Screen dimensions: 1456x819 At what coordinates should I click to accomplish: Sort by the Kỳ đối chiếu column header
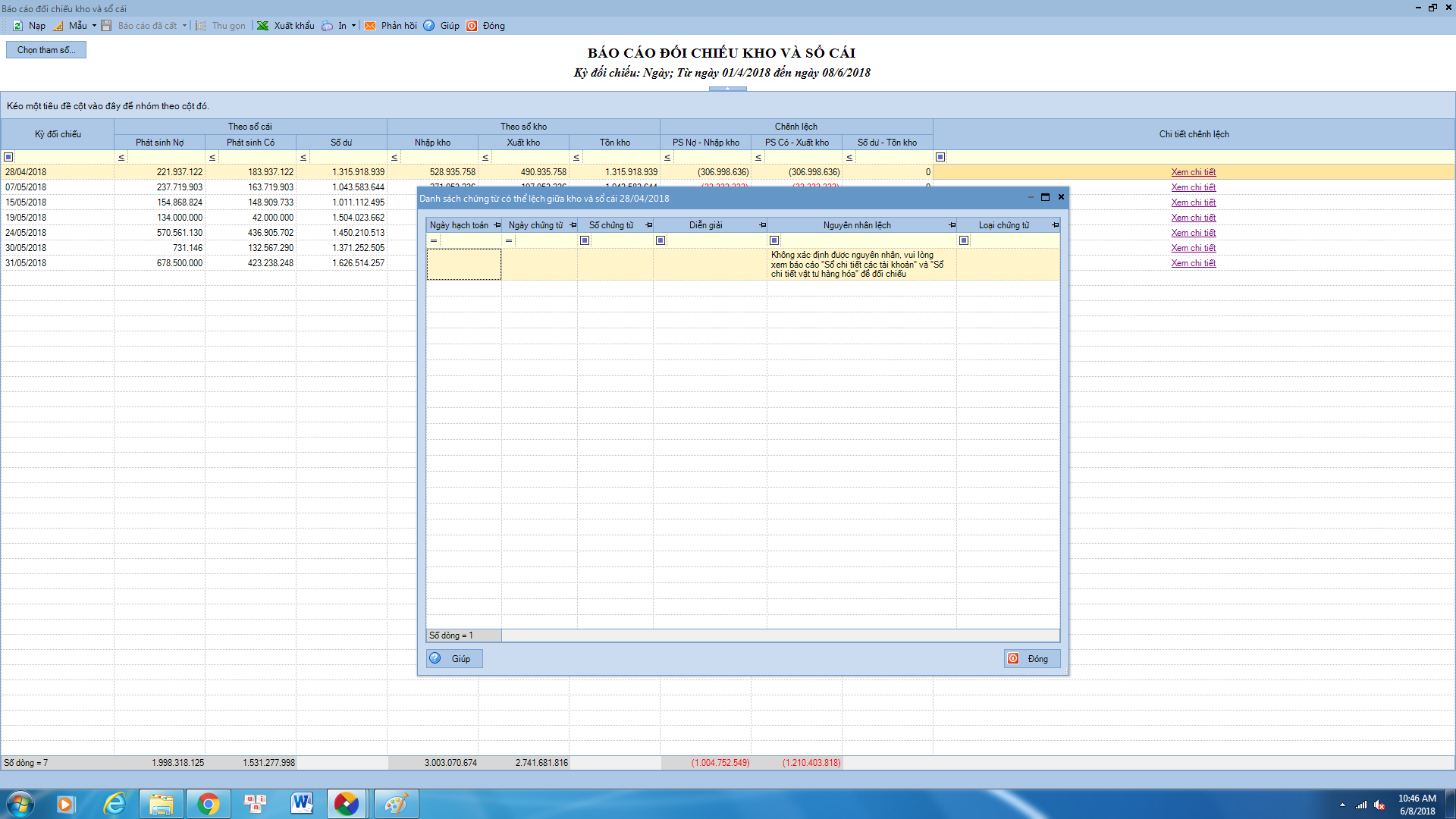tap(58, 134)
